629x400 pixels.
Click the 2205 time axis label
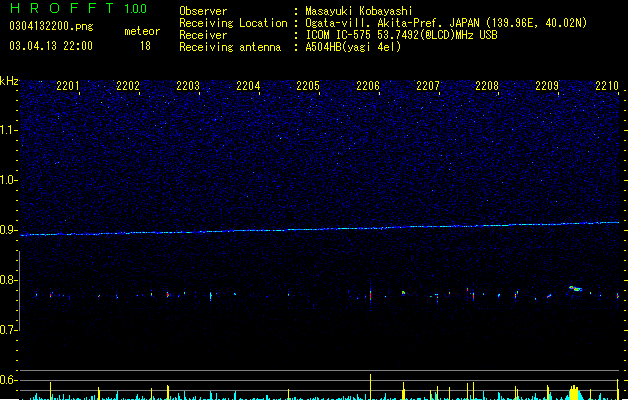tap(308, 86)
